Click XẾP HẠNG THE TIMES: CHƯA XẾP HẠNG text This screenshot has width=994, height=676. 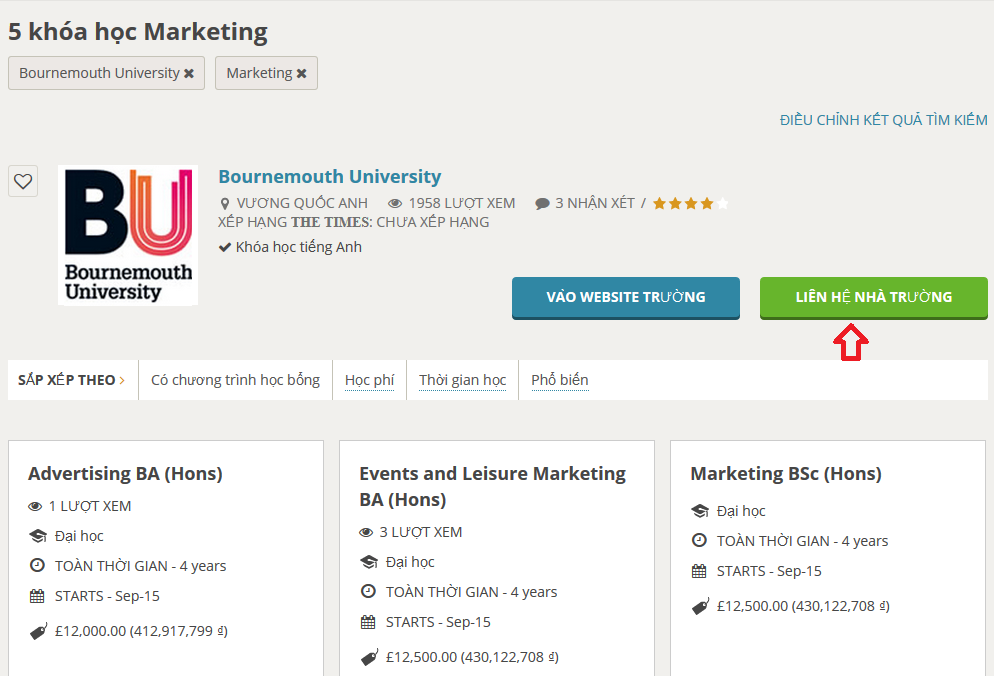pos(354,223)
